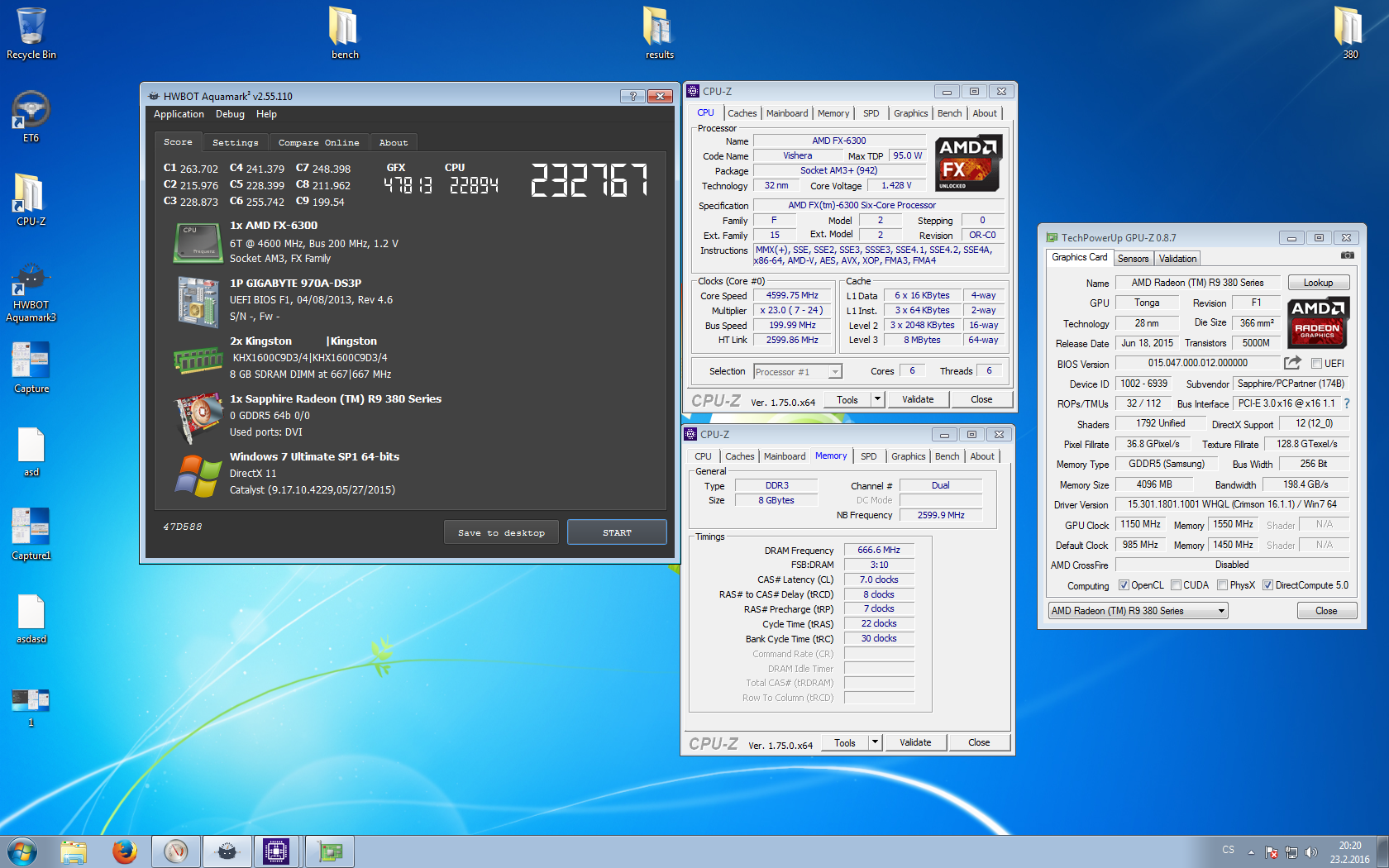Toggle the DirectCompute 5.0 checkbox
This screenshot has height=868, width=1389.
click(1267, 585)
